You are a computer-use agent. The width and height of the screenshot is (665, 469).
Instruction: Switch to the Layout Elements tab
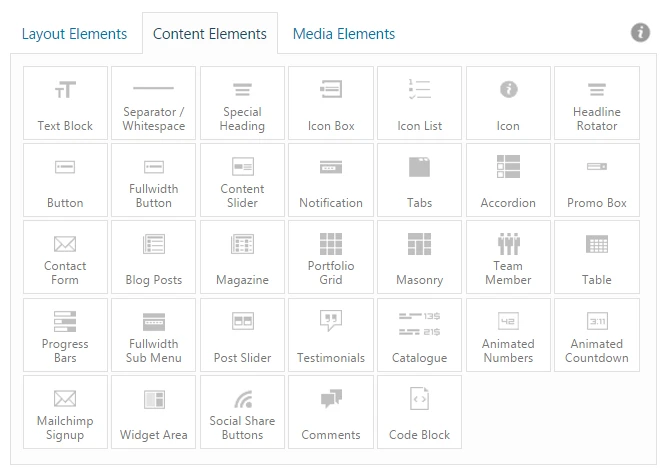(74, 34)
